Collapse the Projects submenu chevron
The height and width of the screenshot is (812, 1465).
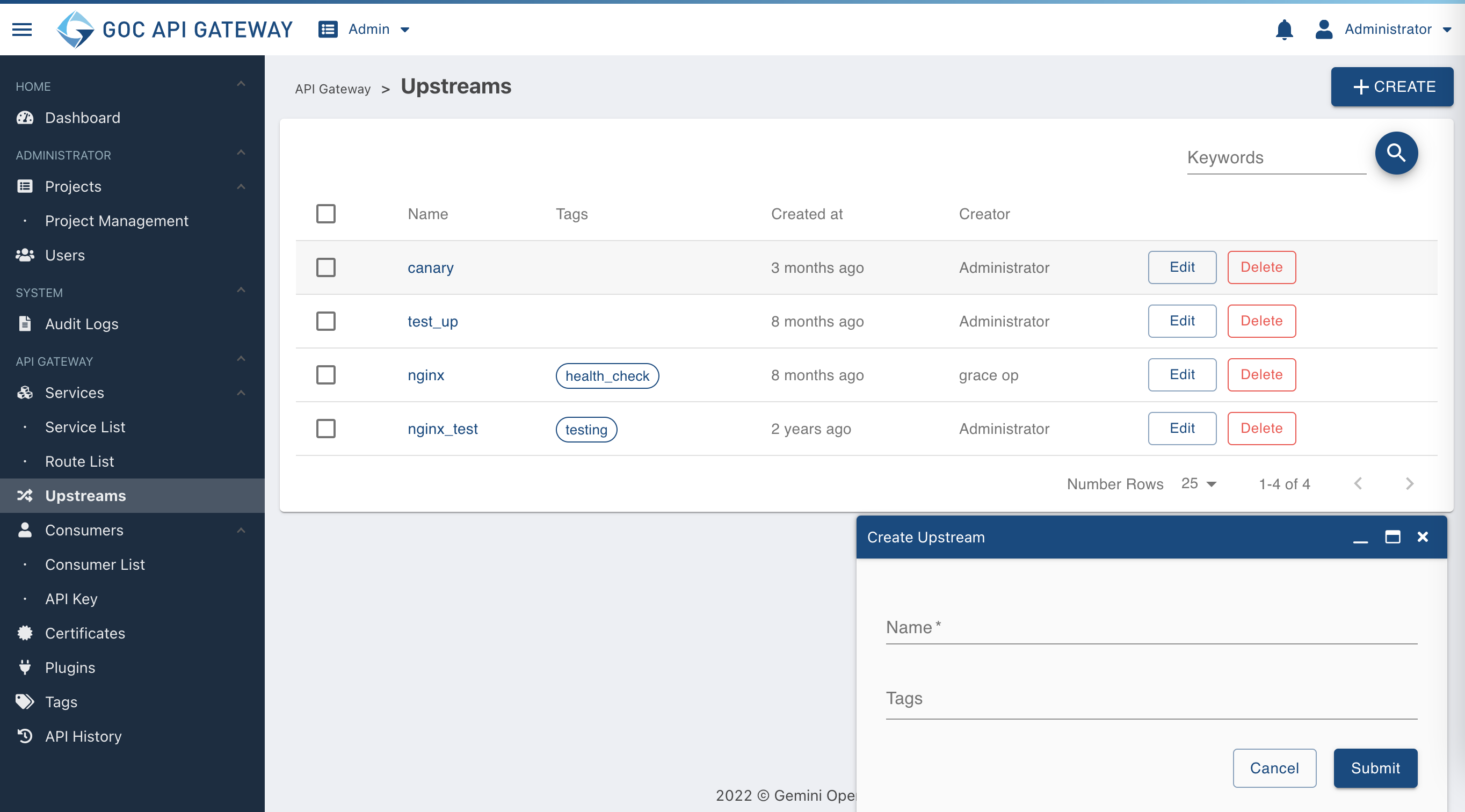(241, 186)
